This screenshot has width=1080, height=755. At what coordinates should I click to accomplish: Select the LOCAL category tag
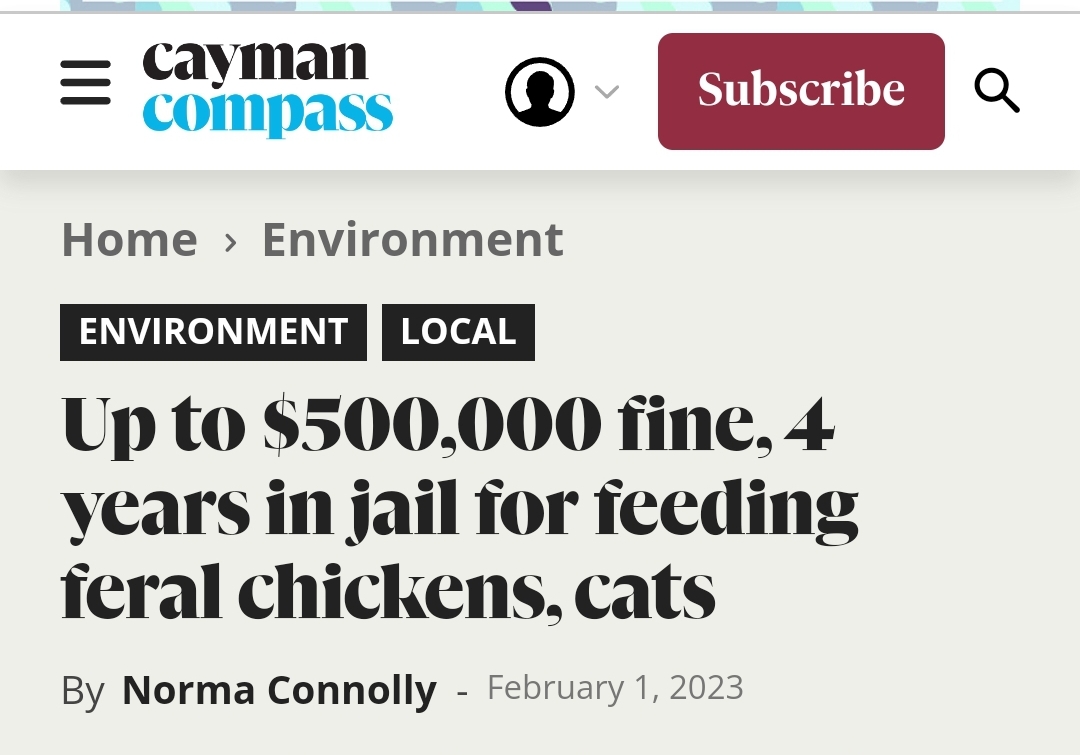pyautogui.click(x=459, y=332)
